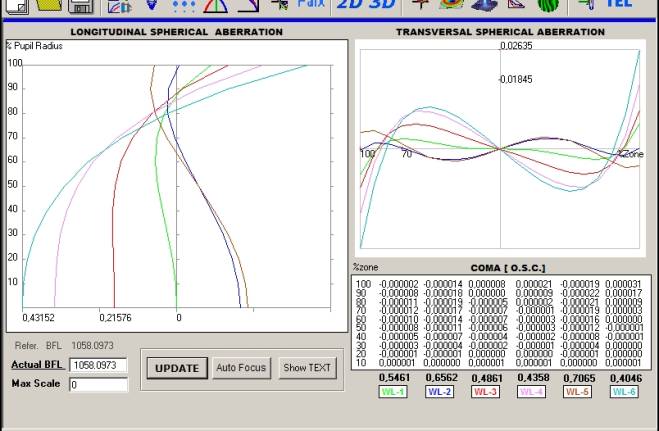This screenshot has width=659, height=431.
Task: Click the Actual BFL input field
Action: tap(98, 365)
